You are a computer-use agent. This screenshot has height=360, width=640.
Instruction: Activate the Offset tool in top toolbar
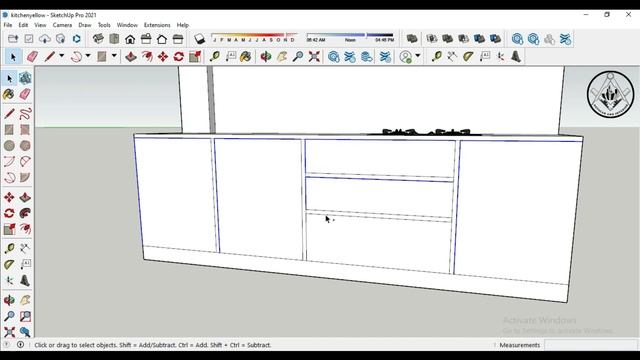coord(147,56)
